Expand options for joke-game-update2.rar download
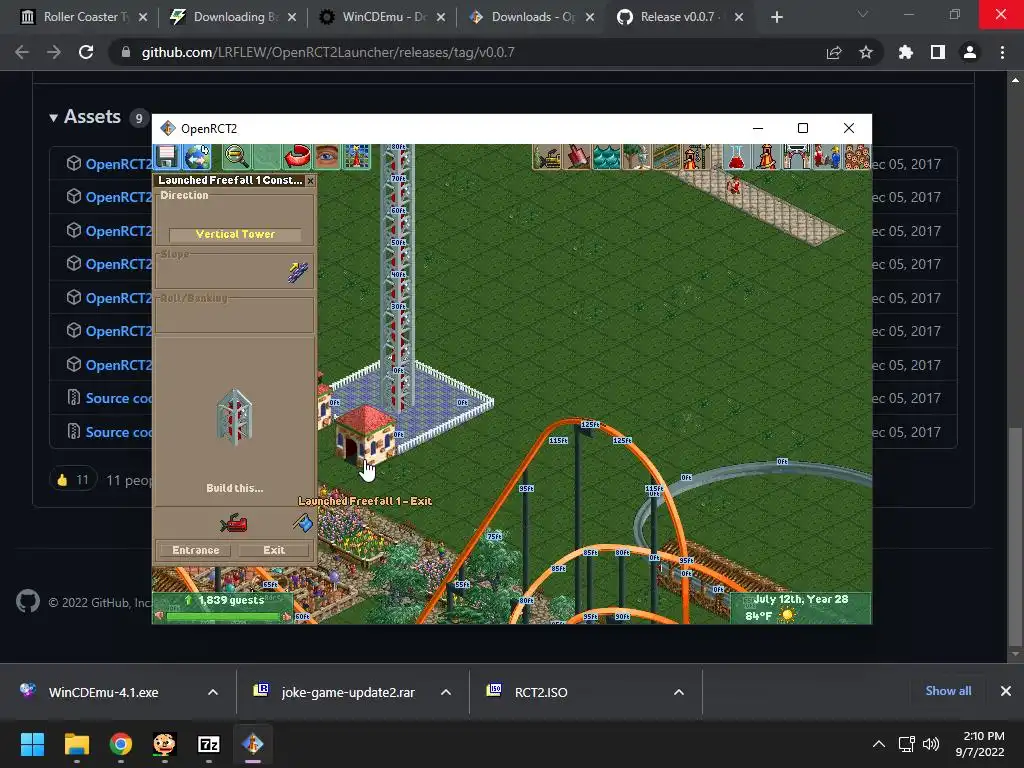 (x=446, y=692)
